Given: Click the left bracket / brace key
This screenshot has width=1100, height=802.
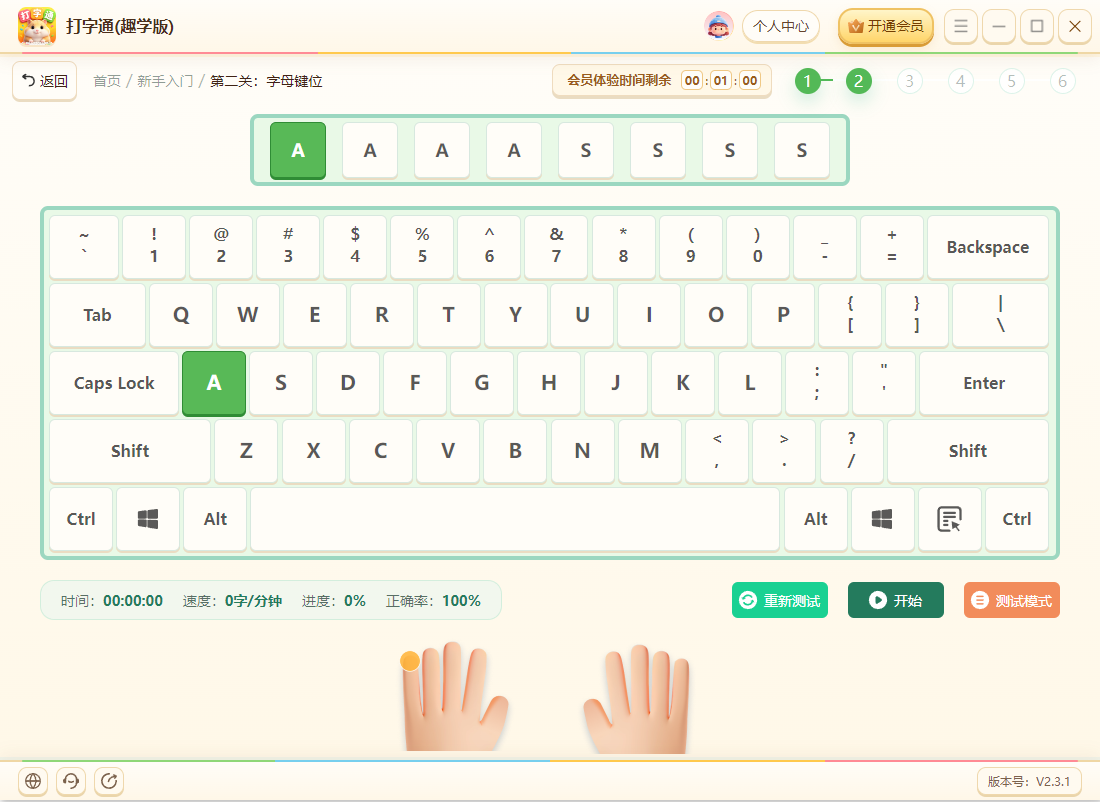Looking at the screenshot, I should pos(850,315).
